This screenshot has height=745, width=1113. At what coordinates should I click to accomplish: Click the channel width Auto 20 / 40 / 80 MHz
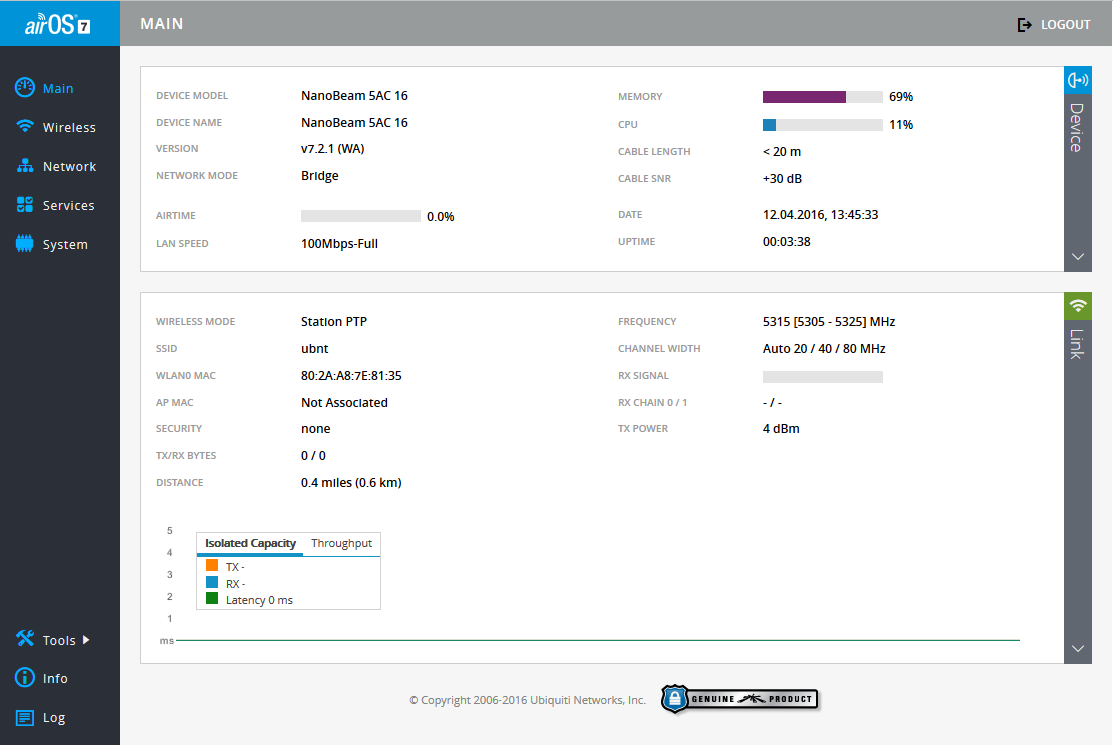[824, 348]
